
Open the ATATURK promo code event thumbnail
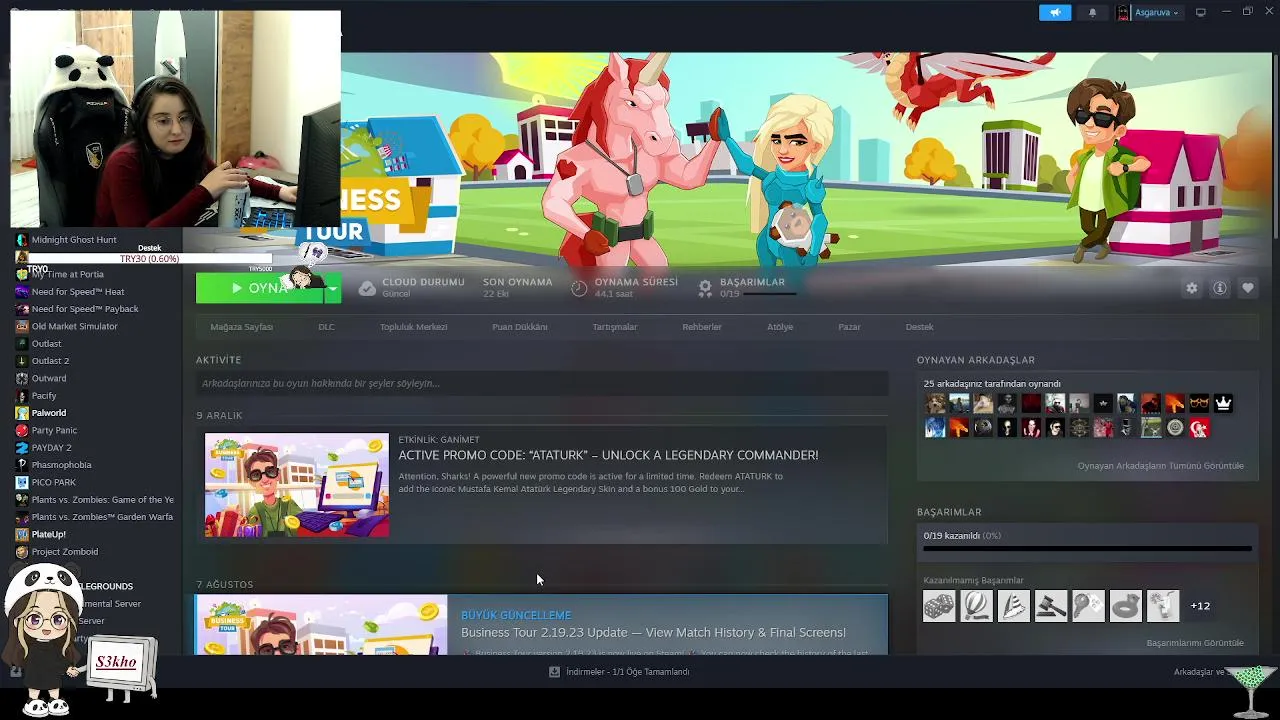coord(297,485)
